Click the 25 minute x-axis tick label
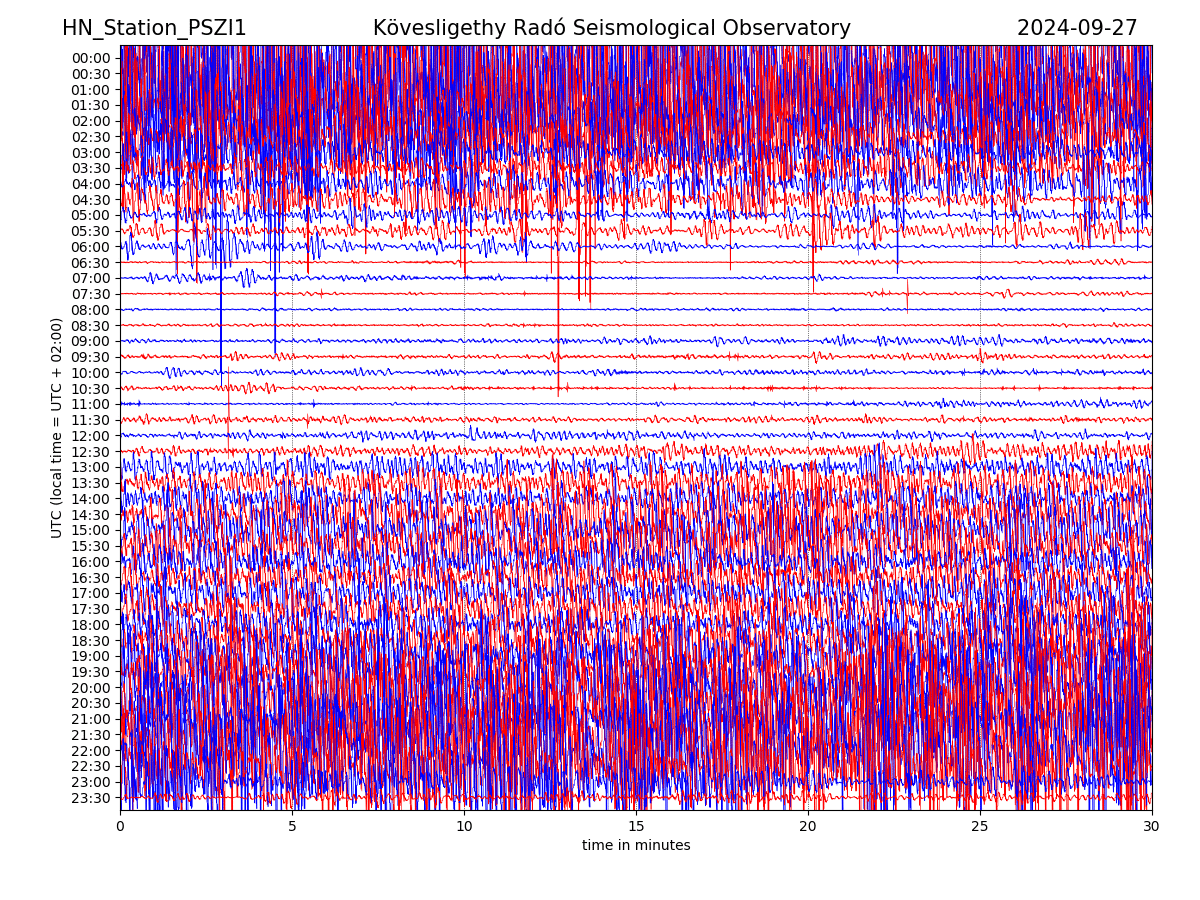Image resolution: width=1200 pixels, height=900 pixels. click(980, 827)
